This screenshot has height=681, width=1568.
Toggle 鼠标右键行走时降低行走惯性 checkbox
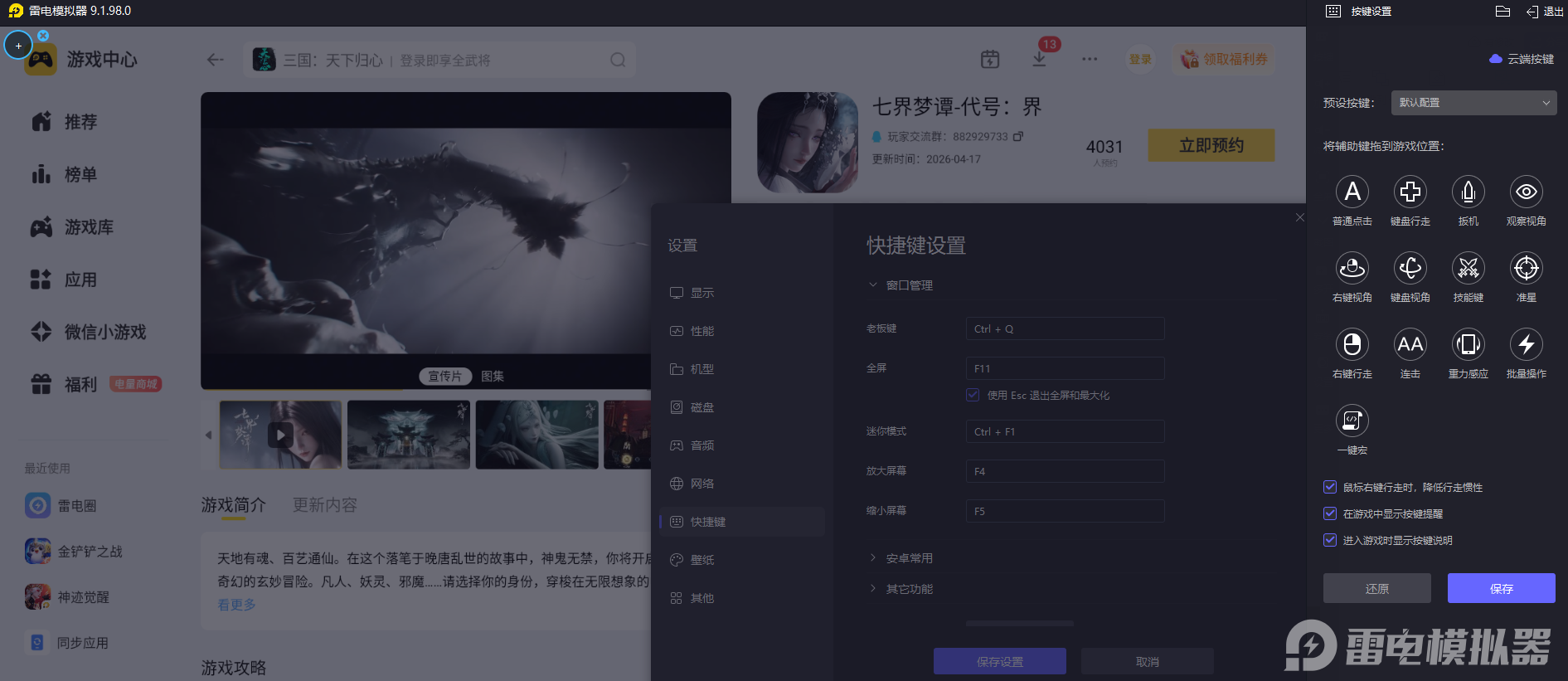coord(1330,488)
